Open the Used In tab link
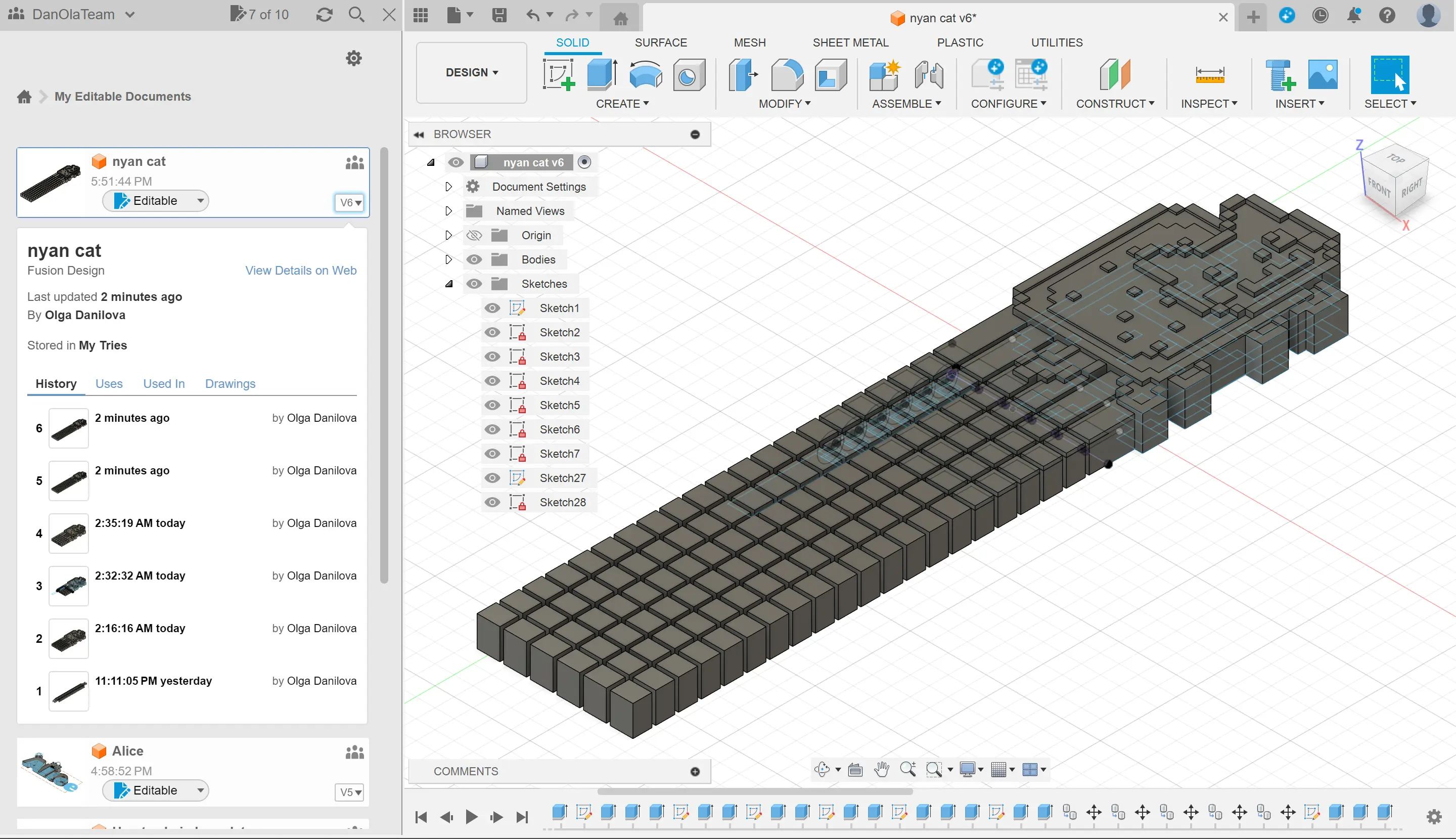The image size is (1456, 839). pyautogui.click(x=164, y=384)
